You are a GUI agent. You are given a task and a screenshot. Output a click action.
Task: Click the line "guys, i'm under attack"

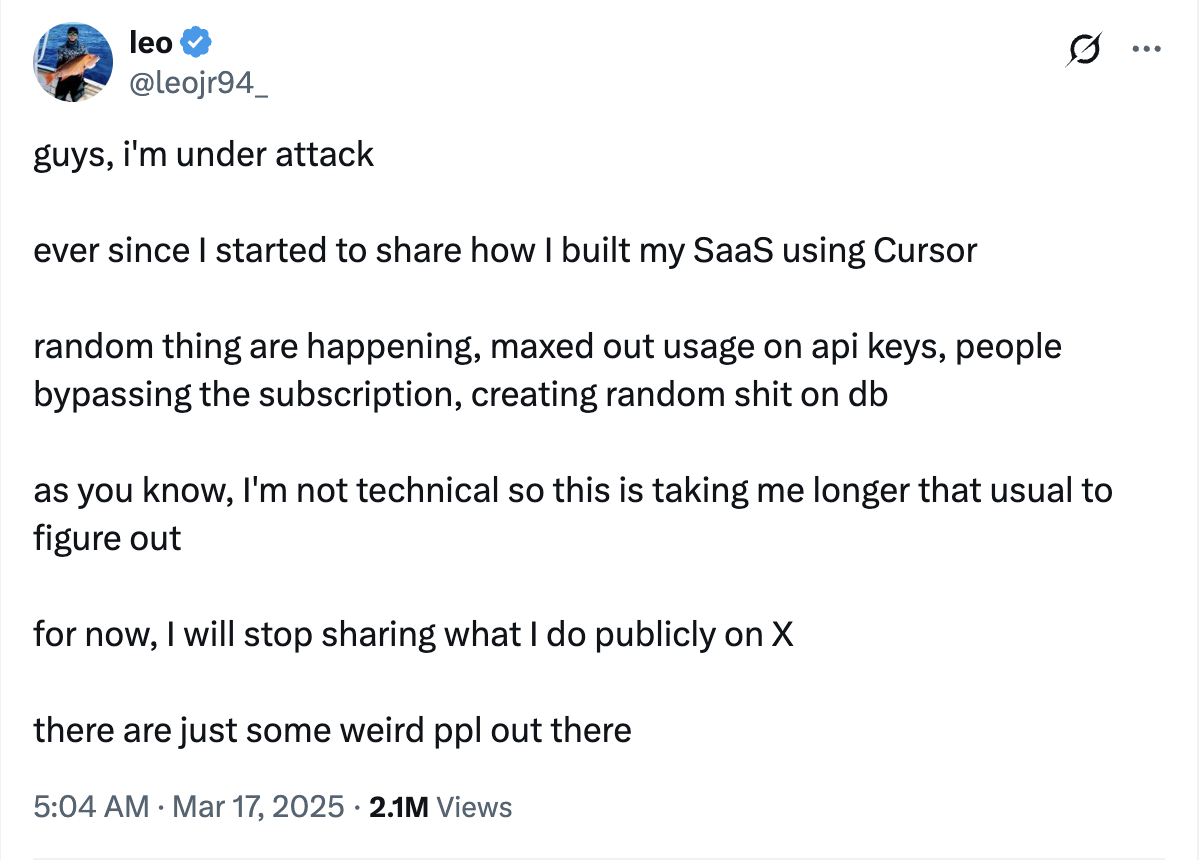tap(204, 154)
